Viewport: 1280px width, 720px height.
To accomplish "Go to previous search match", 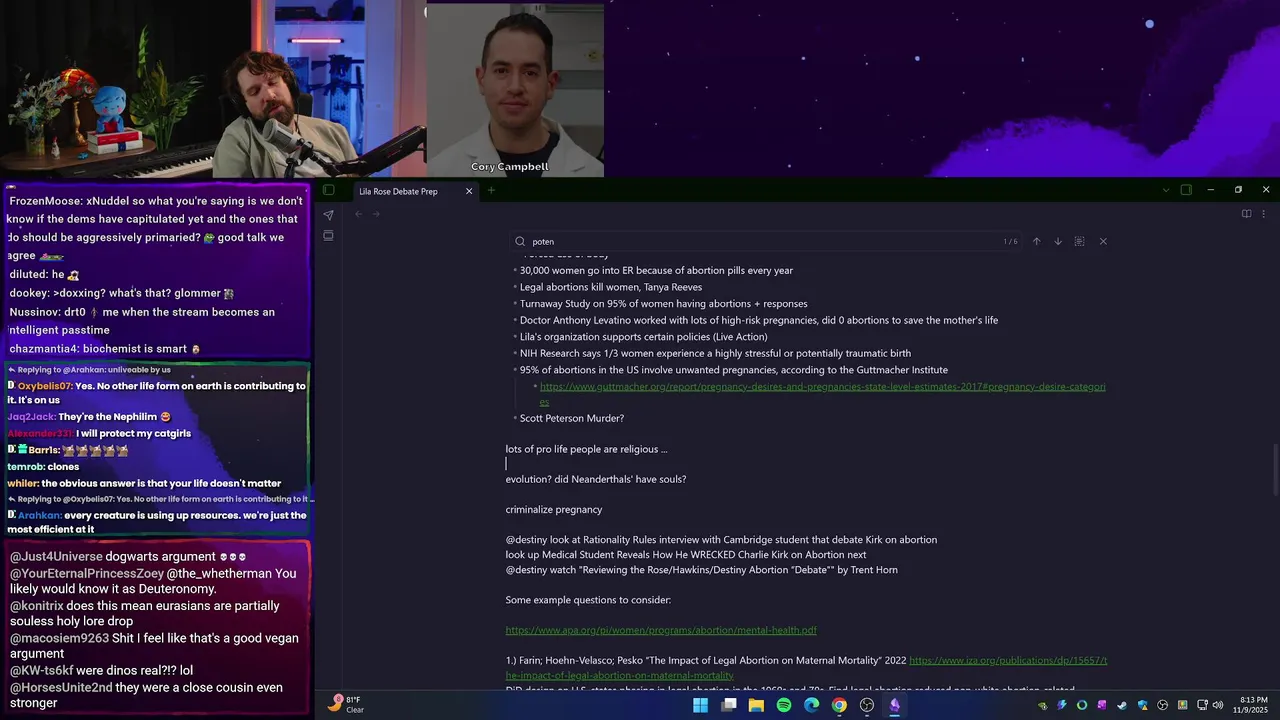I will click(1036, 241).
